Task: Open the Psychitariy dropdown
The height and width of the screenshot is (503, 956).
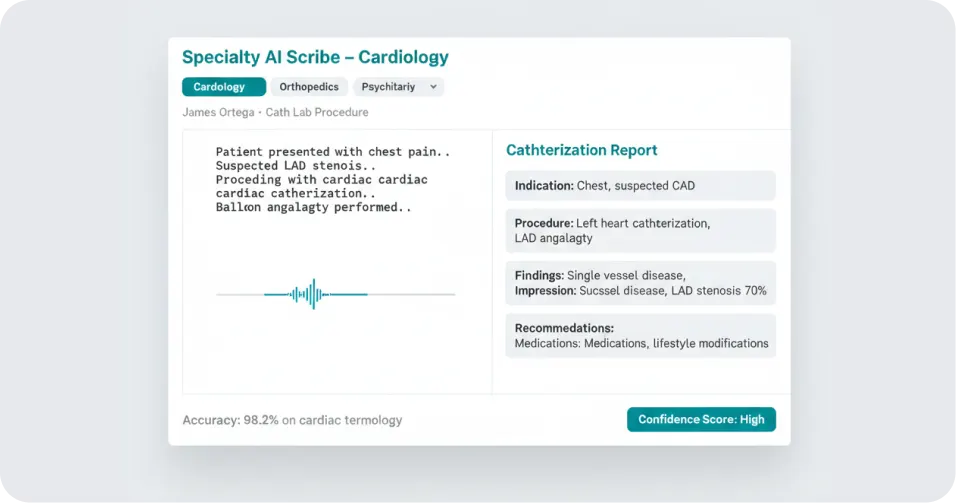Action: 399,87
